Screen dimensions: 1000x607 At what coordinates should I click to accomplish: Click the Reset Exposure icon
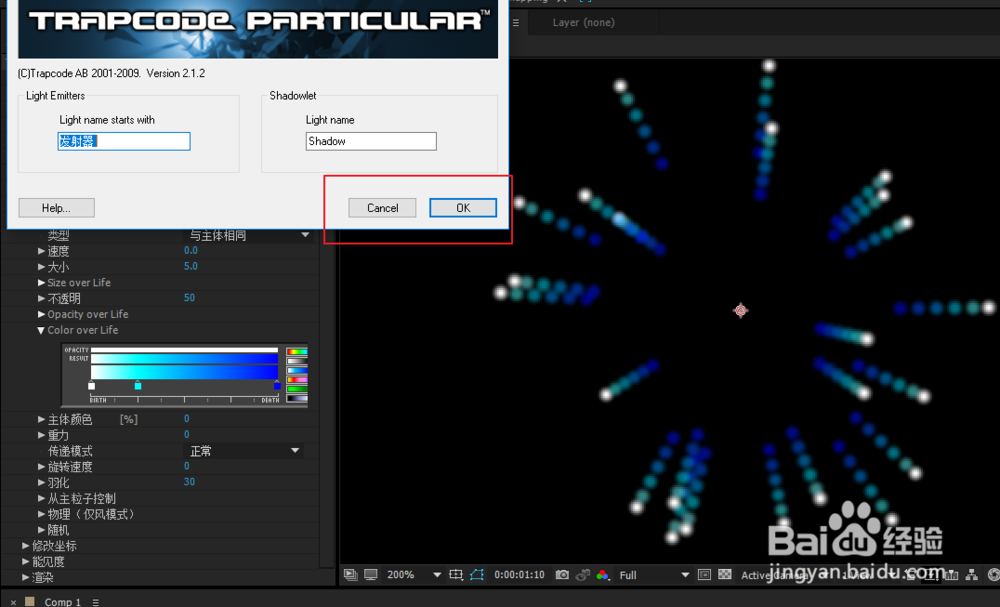coord(993,574)
